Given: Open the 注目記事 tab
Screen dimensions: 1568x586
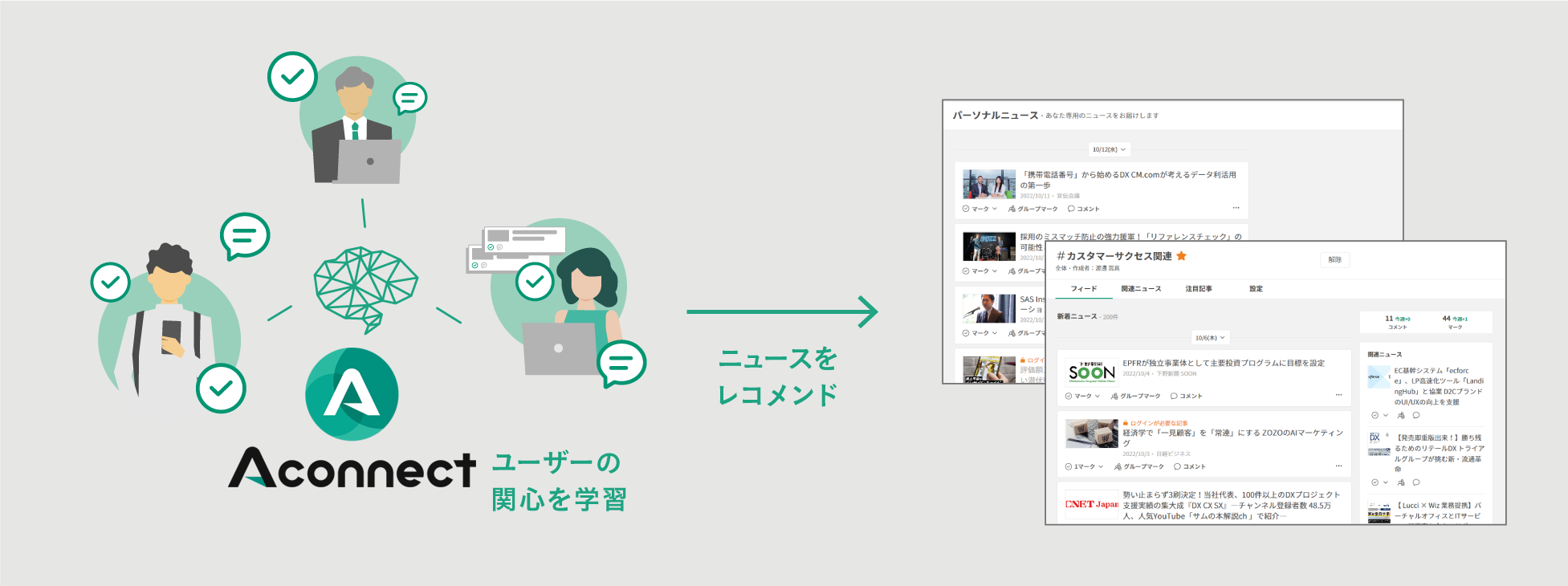Looking at the screenshot, I should (1199, 289).
